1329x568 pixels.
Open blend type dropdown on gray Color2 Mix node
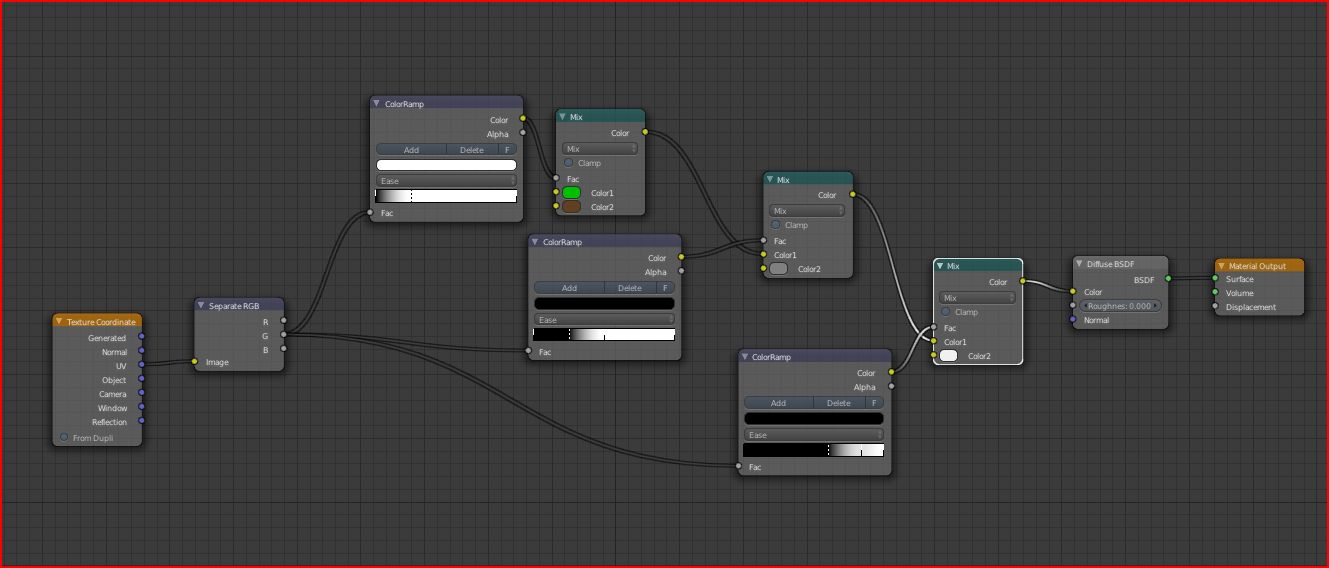[807, 211]
